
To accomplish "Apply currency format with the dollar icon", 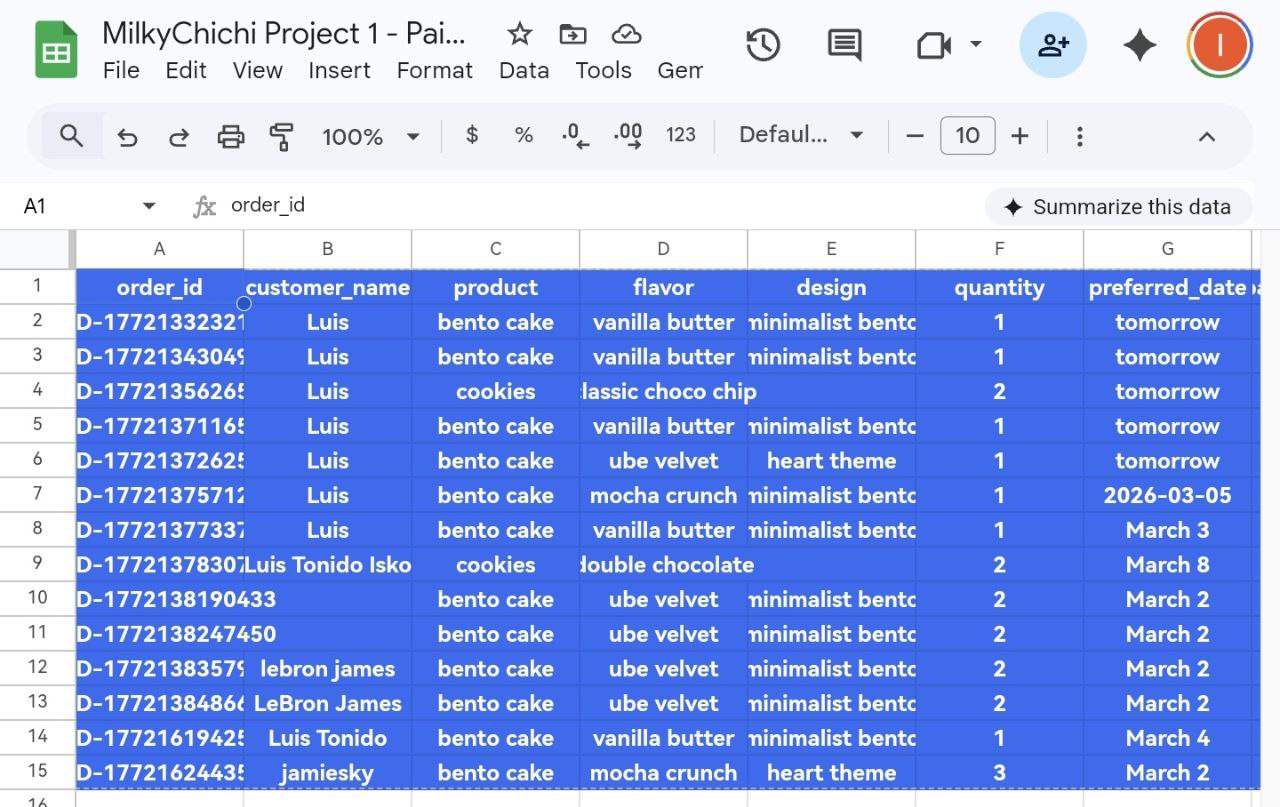I will tap(471, 135).
